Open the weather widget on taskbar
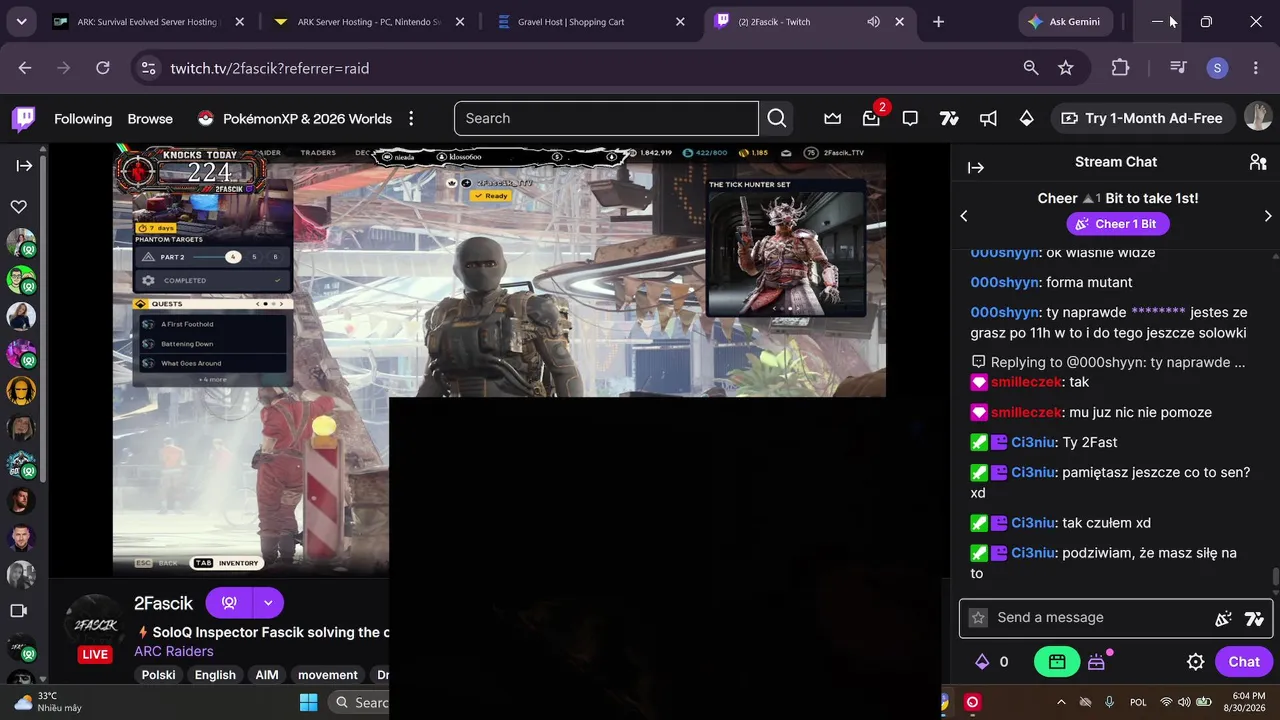 (48, 701)
